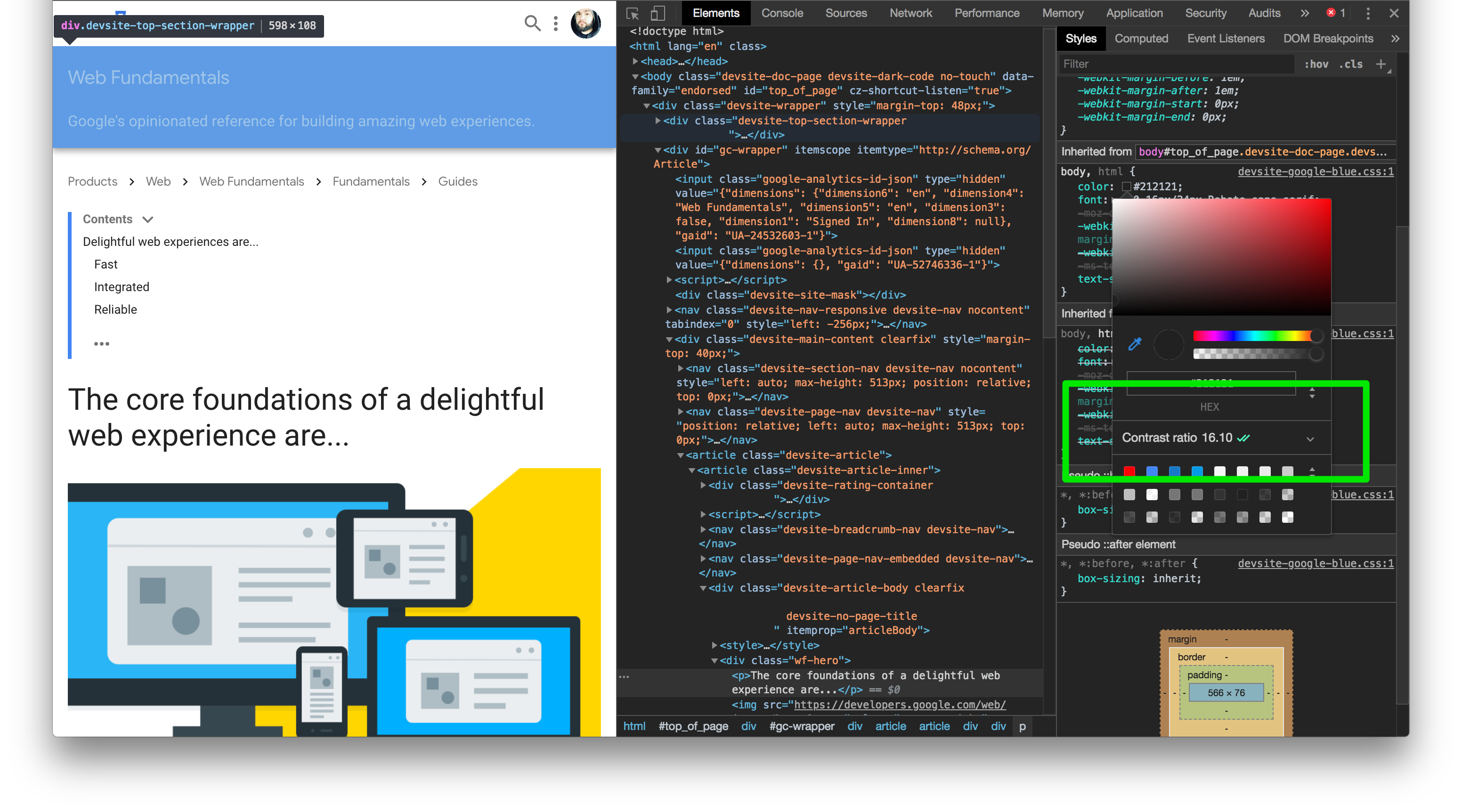Click the hex color value input box

(1210, 383)
